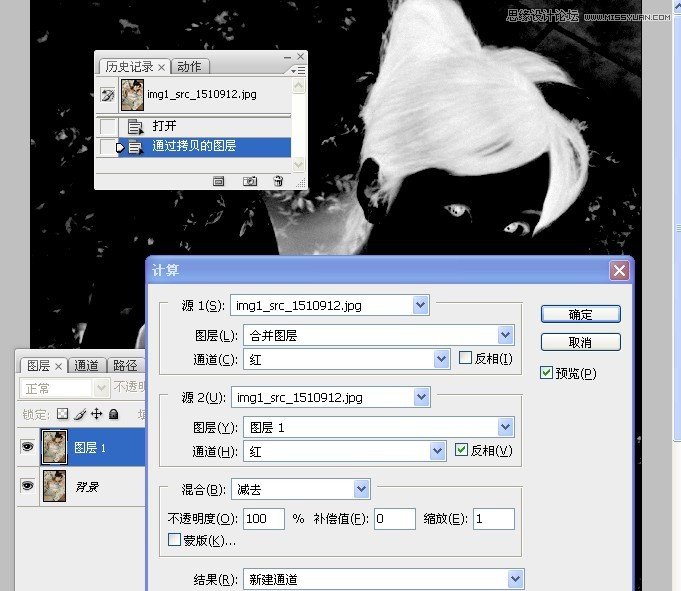Image resolution: width=681 pixels, height=591 pixels.
Task: Switch to the 动作 tab
Action: 189,67
